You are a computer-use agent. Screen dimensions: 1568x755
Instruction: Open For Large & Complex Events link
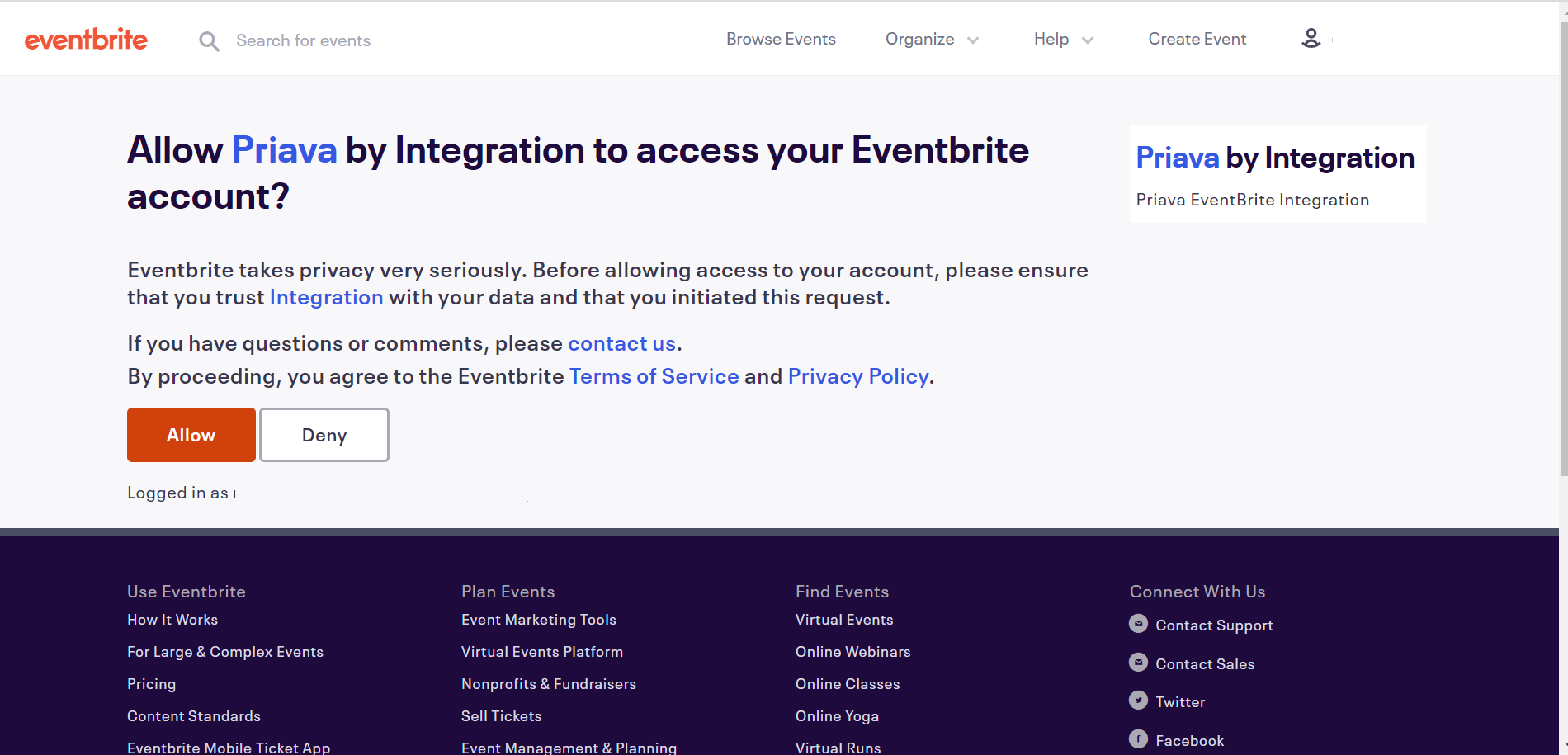click(x=225, y=652)
